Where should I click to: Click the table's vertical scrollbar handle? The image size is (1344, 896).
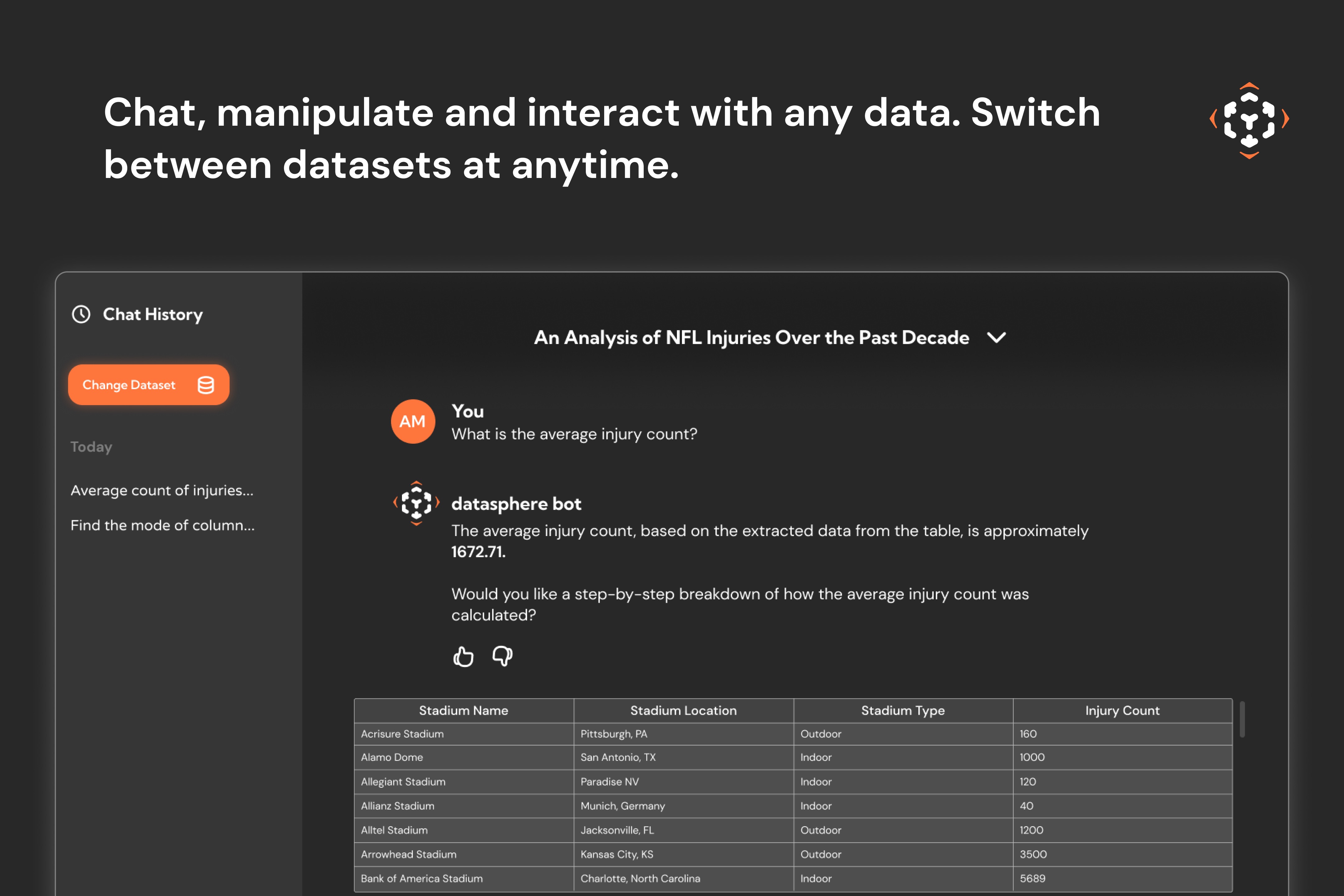pyautogui.click(x=1242, y=719)
